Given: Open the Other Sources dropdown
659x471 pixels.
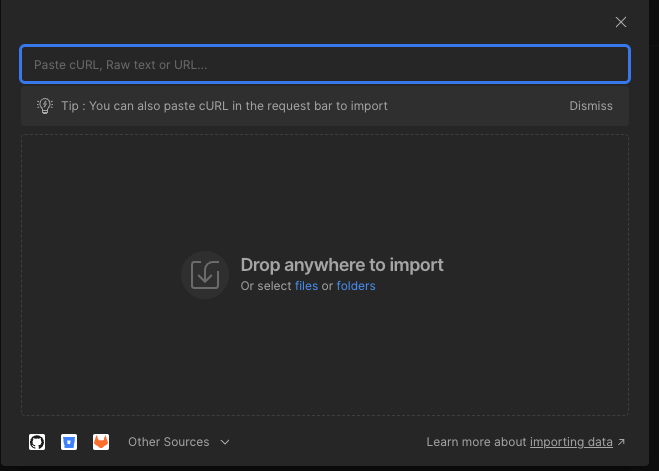Looking at the screenshot, I should coord(169,442).
